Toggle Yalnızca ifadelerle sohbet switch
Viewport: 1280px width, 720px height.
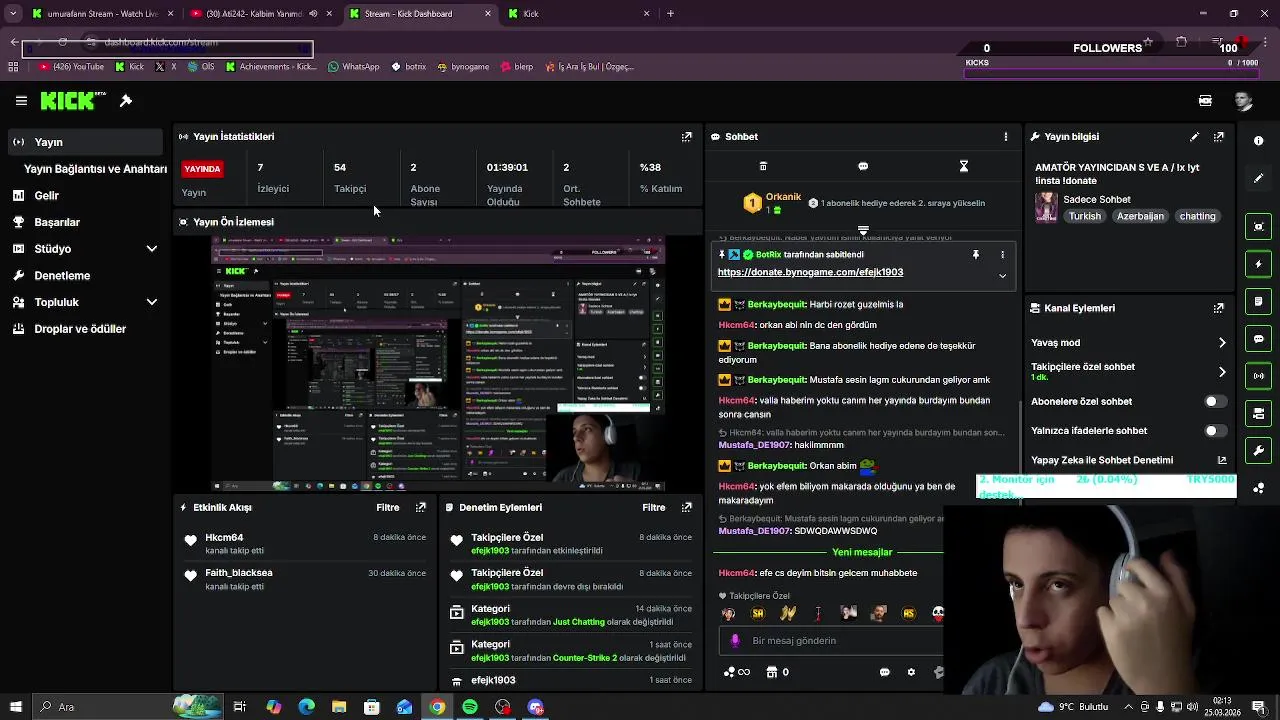pos(1215,431)
